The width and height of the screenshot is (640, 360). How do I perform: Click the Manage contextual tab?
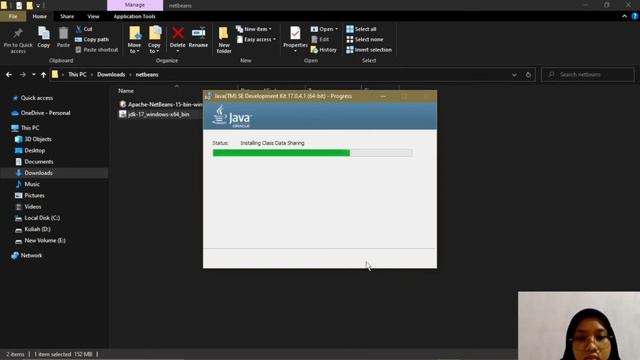[135, 5]
